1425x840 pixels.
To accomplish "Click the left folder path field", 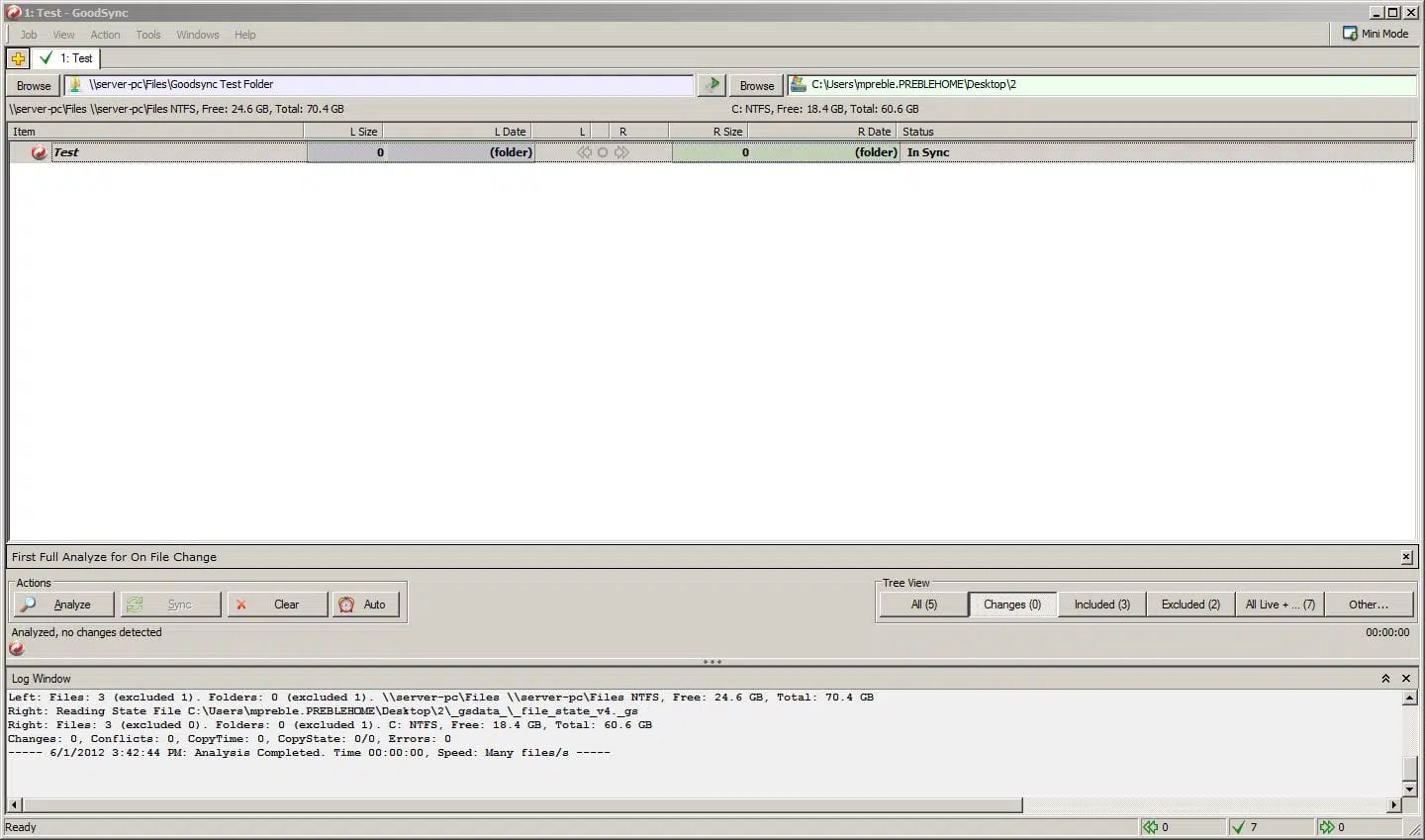I will click(x=379, y=85).
